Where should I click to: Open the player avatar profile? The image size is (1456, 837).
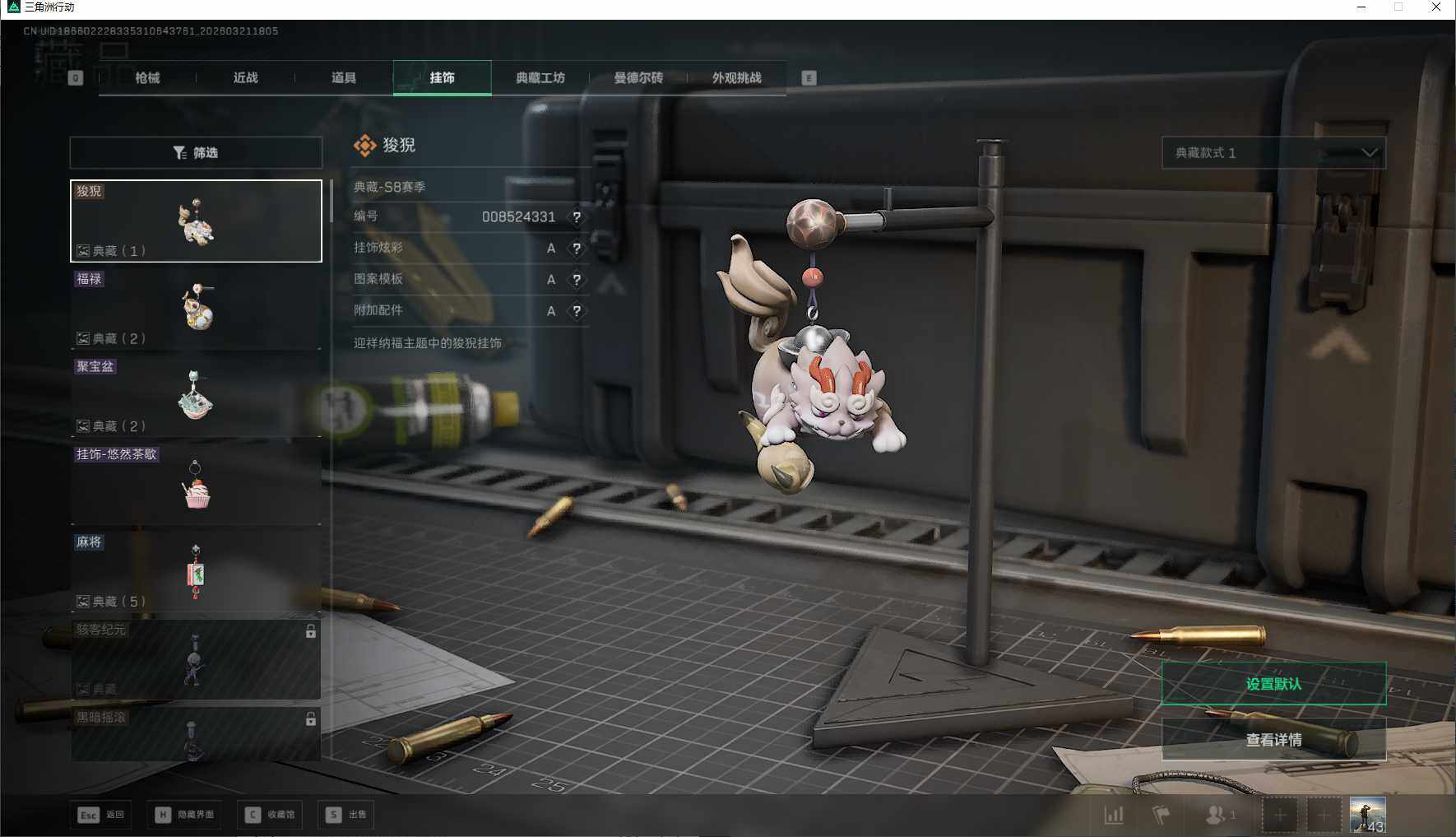pos(1367,815)
